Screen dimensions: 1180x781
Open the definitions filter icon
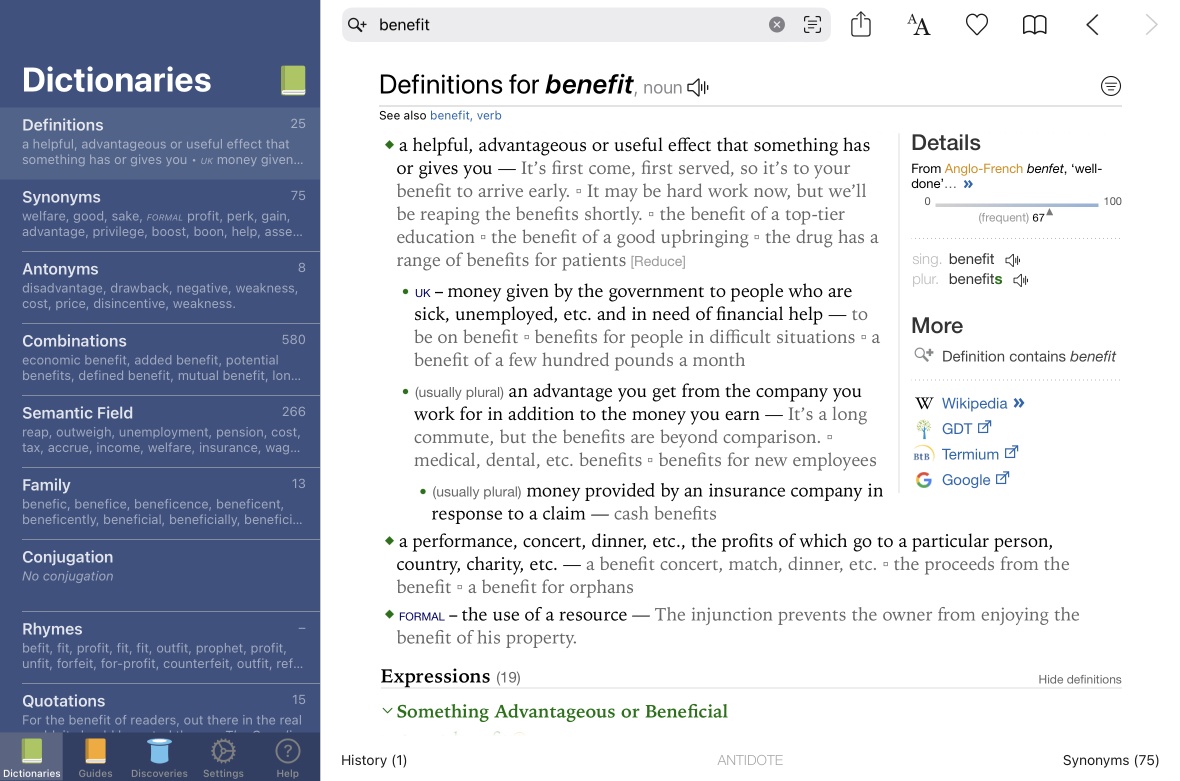click(x=1110, y=87)
